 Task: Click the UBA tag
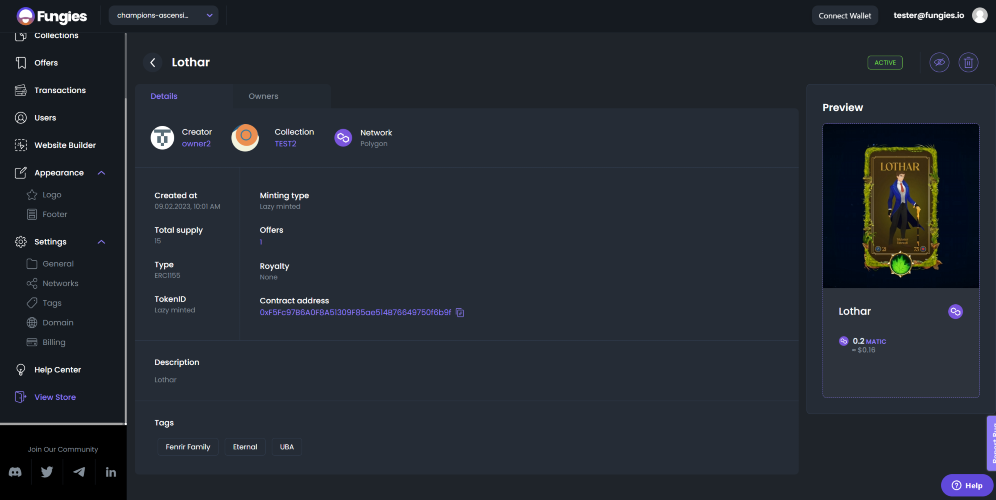pyautogui.click(x=287, y=447)
